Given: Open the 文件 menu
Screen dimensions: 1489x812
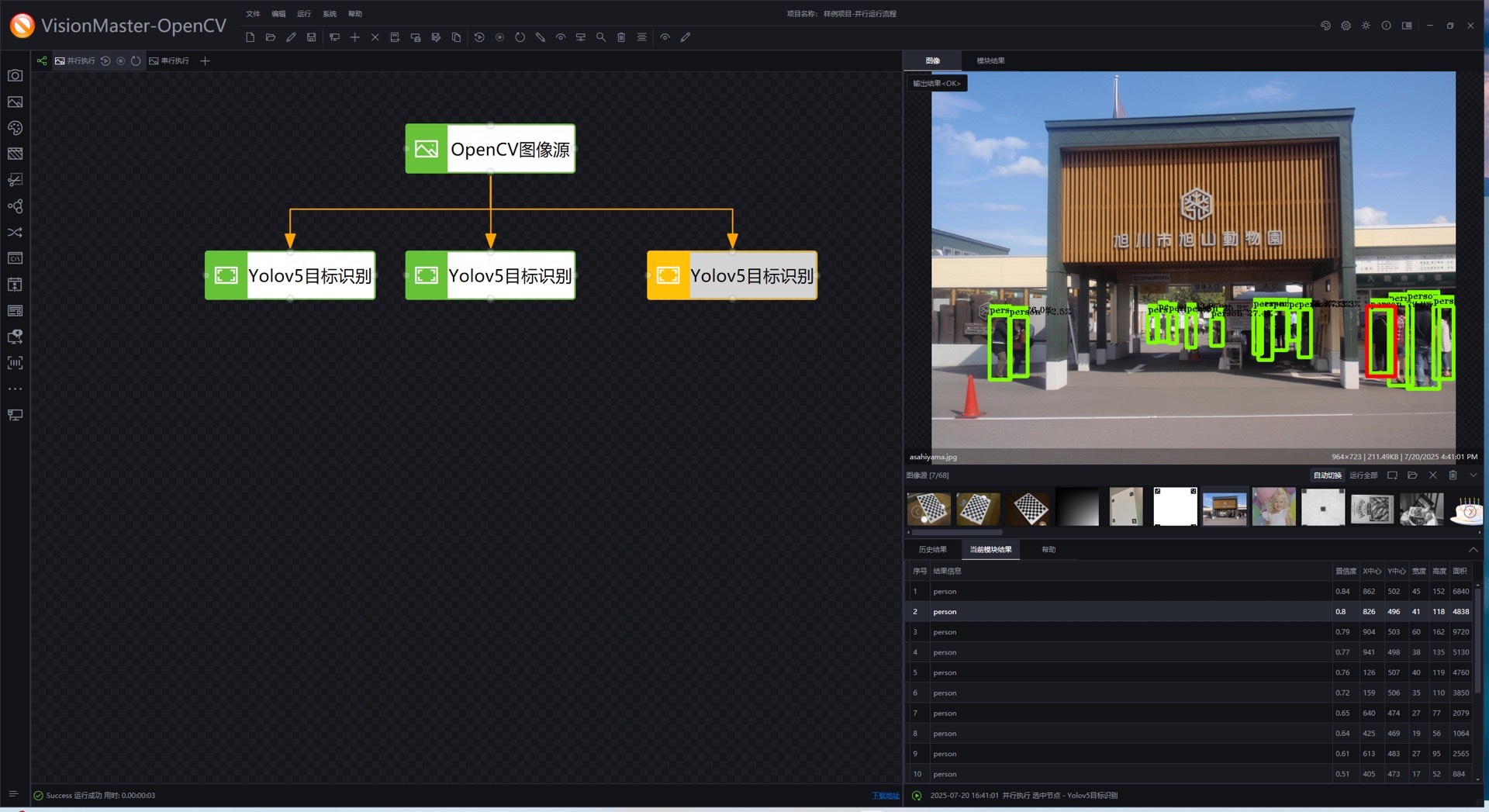Looking at the screenshot, I should [253, 14].
